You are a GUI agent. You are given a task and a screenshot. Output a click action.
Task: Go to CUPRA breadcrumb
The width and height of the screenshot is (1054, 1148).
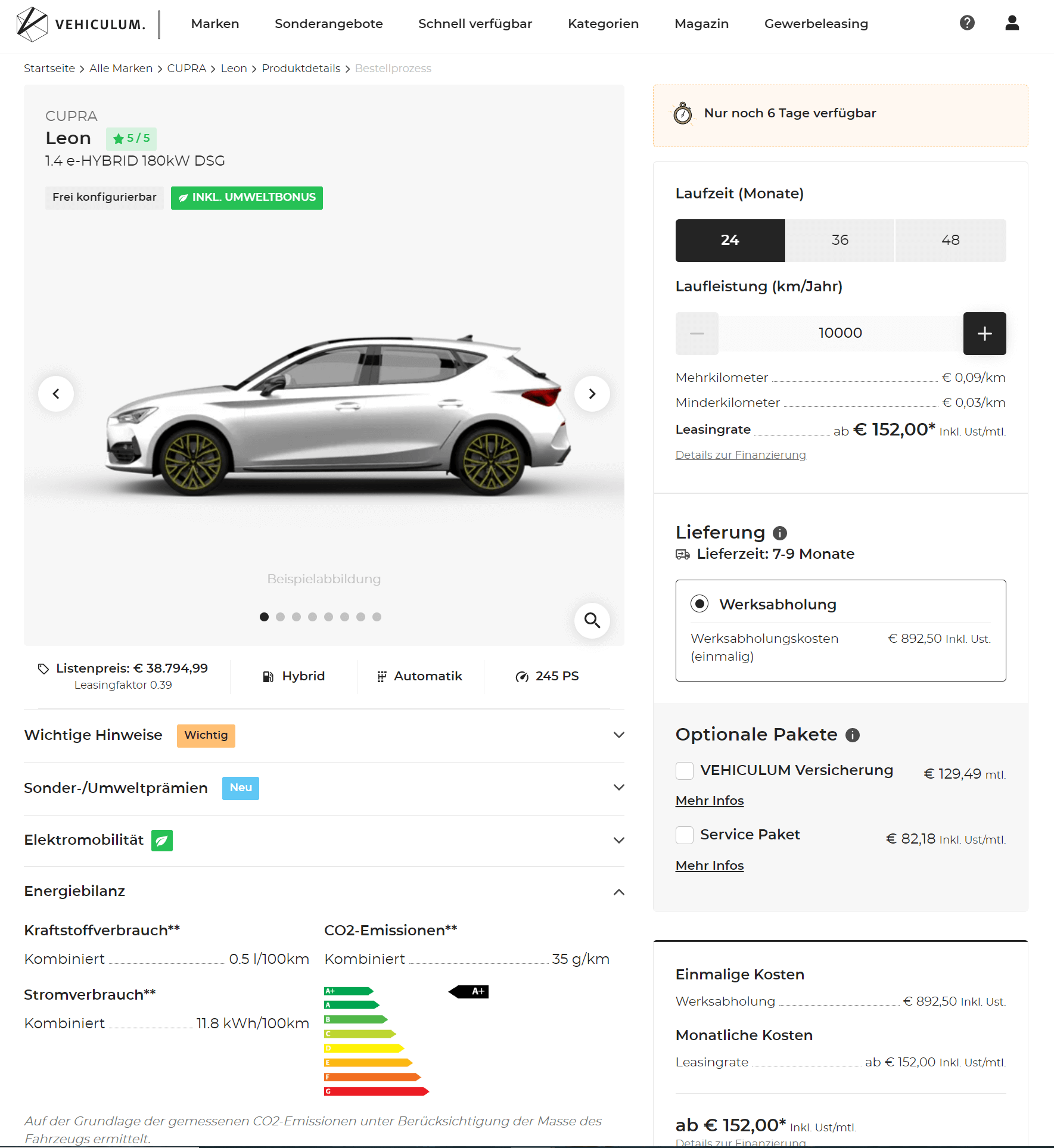click(186, 69)
